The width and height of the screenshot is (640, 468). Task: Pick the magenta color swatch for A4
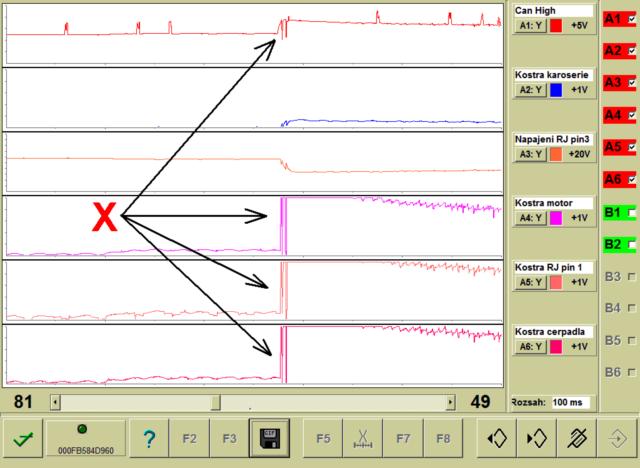pyautogui.click(x=556, y=218)
